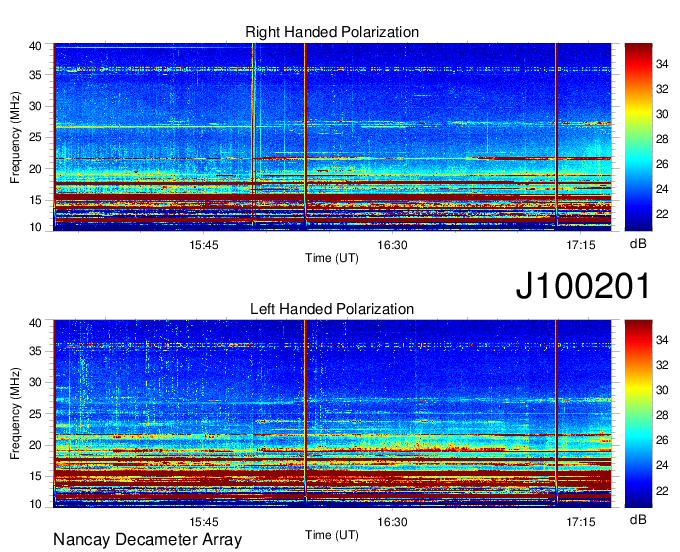The height and width of the screenshot is (552, 680).
Task: Click 15:45 tick label under Left Handed plot
Action: pos(204,522)
